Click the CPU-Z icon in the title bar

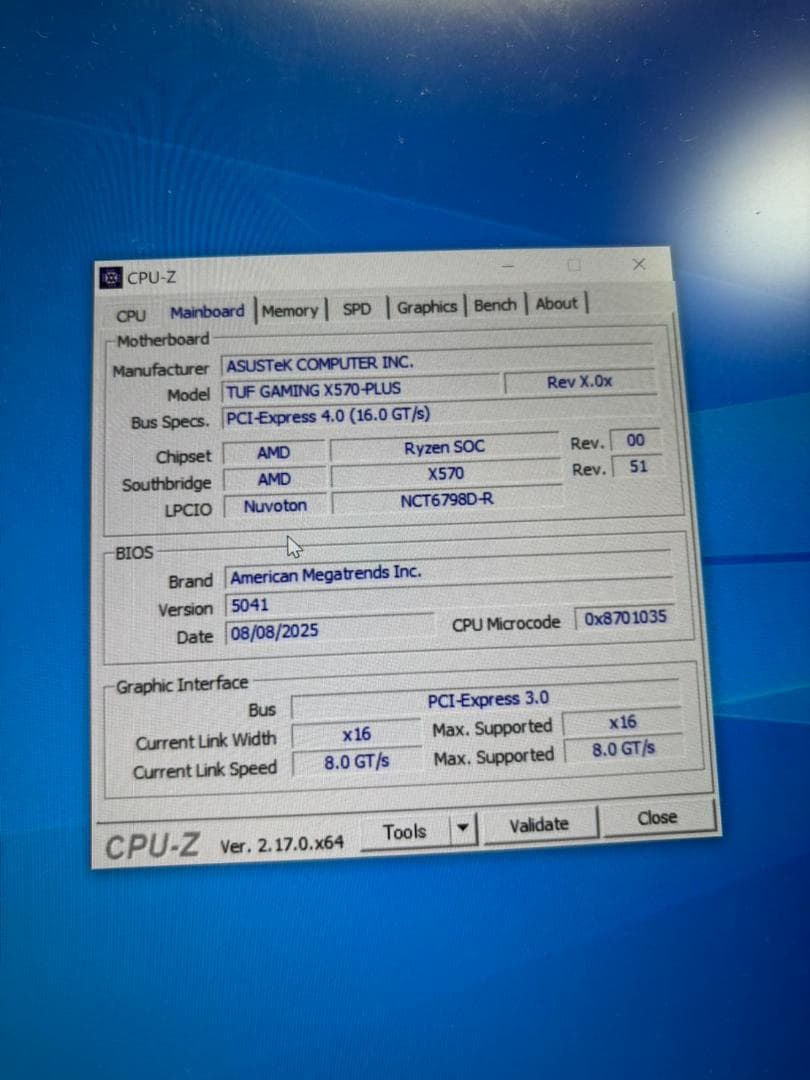pos(110,276)
